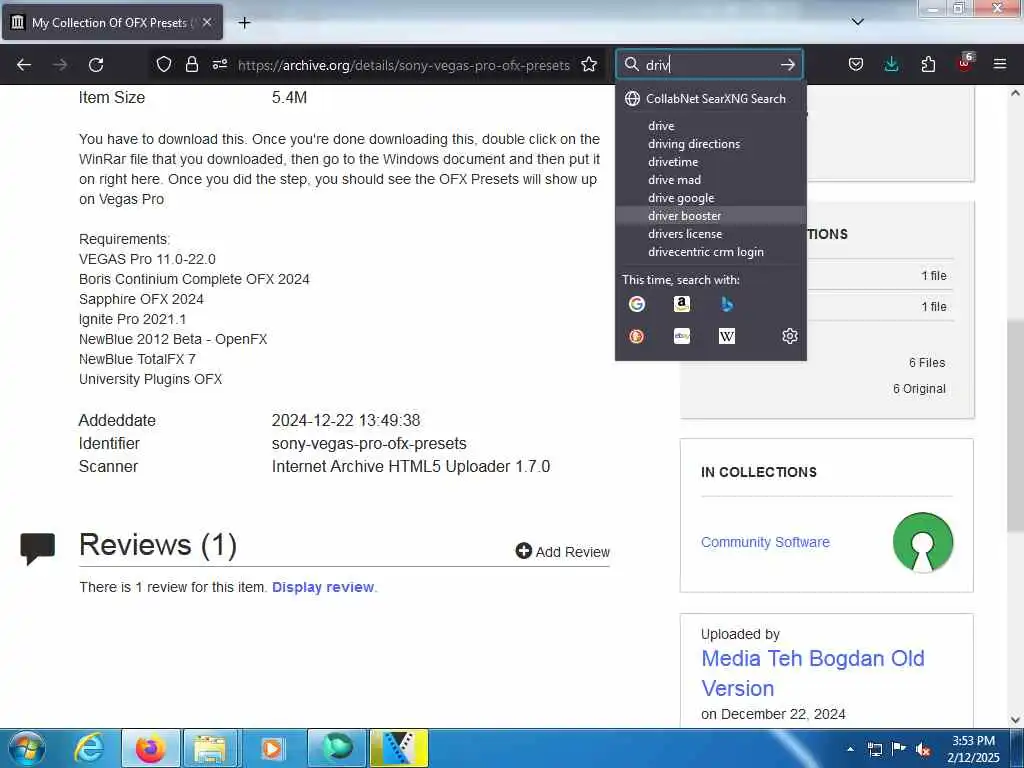Search this time with Wikipedia

tap(727, 336)
